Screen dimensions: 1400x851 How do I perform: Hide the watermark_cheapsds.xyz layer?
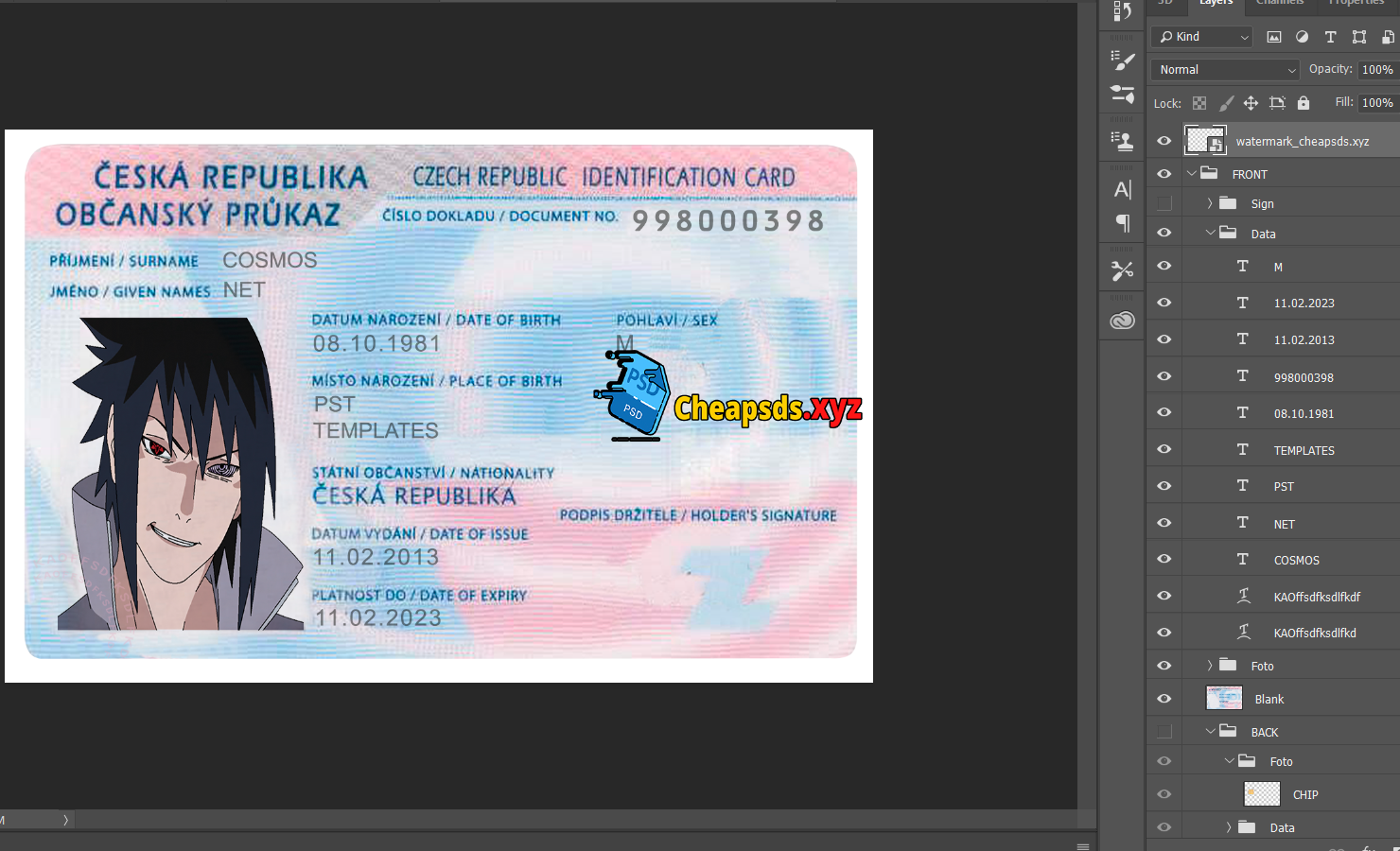1164,141
